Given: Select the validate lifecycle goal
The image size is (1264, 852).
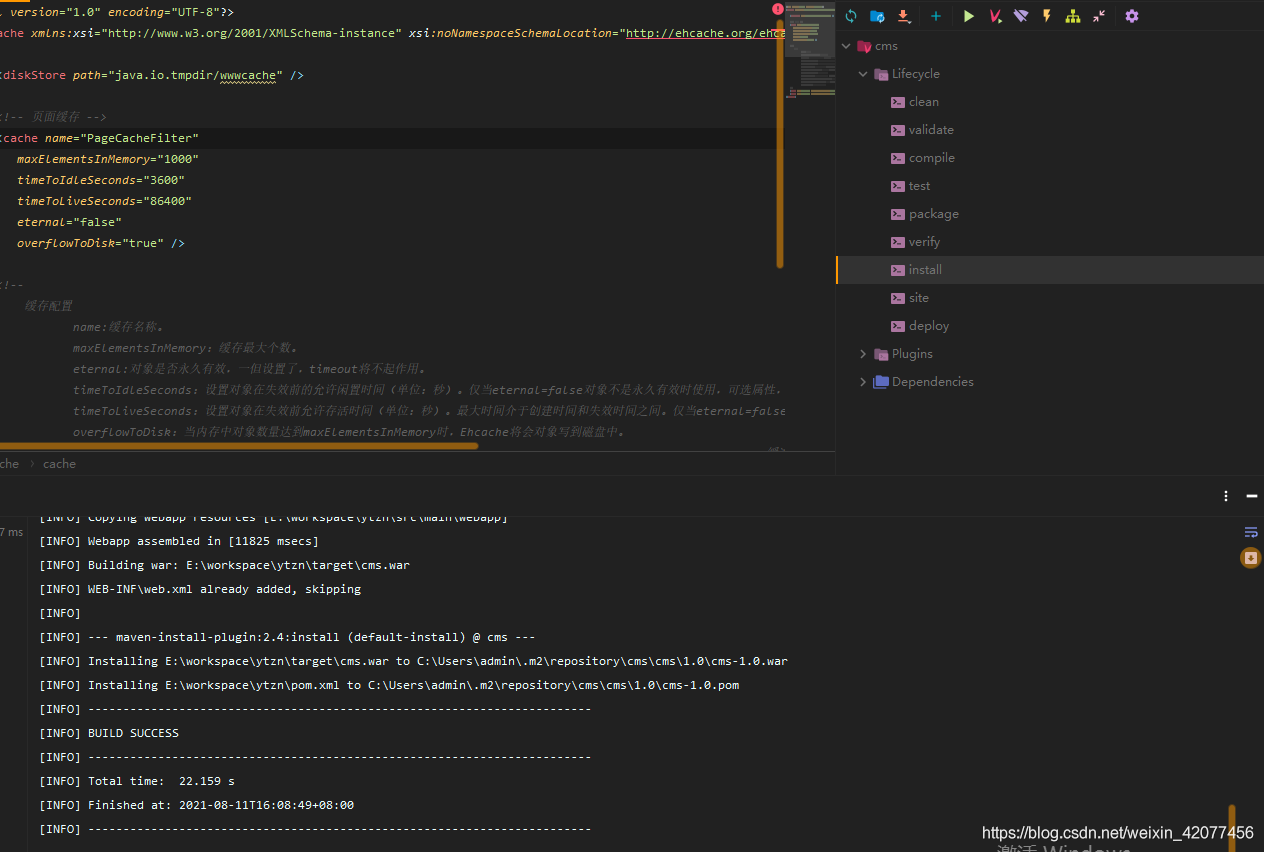Looking at the screenshot, I should pyautogui.click(x=931, y=130).
